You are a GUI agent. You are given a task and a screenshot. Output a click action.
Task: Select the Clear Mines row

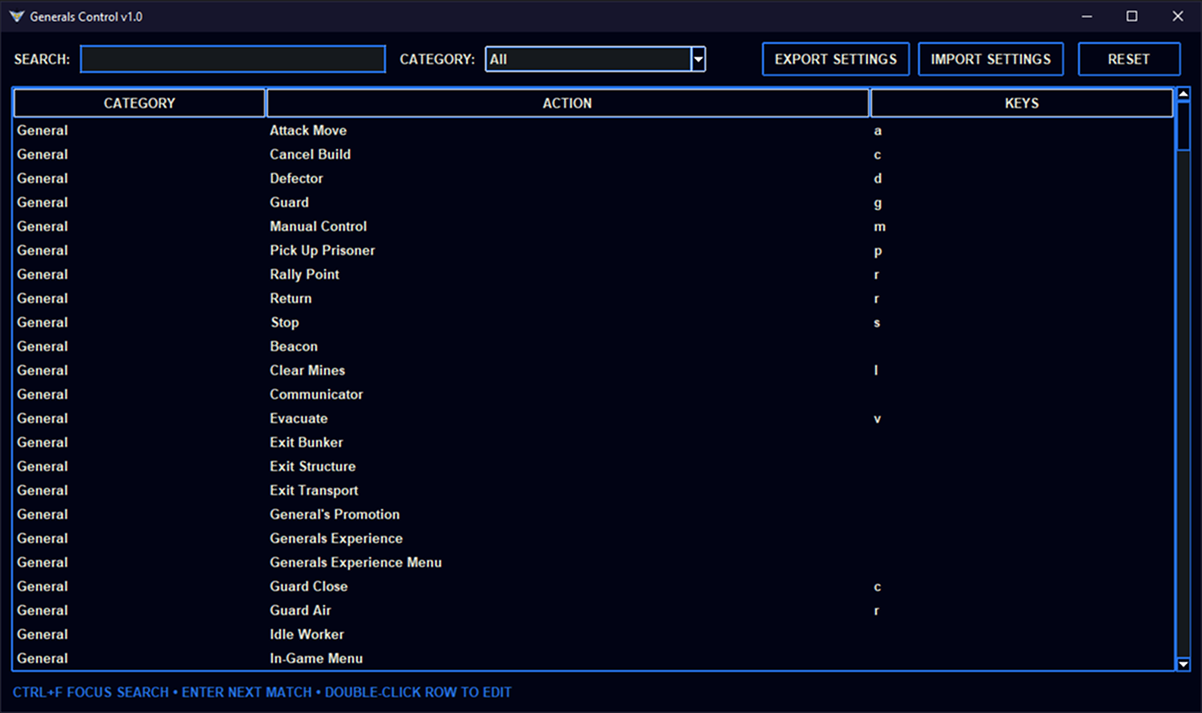(x=593, y=370)
